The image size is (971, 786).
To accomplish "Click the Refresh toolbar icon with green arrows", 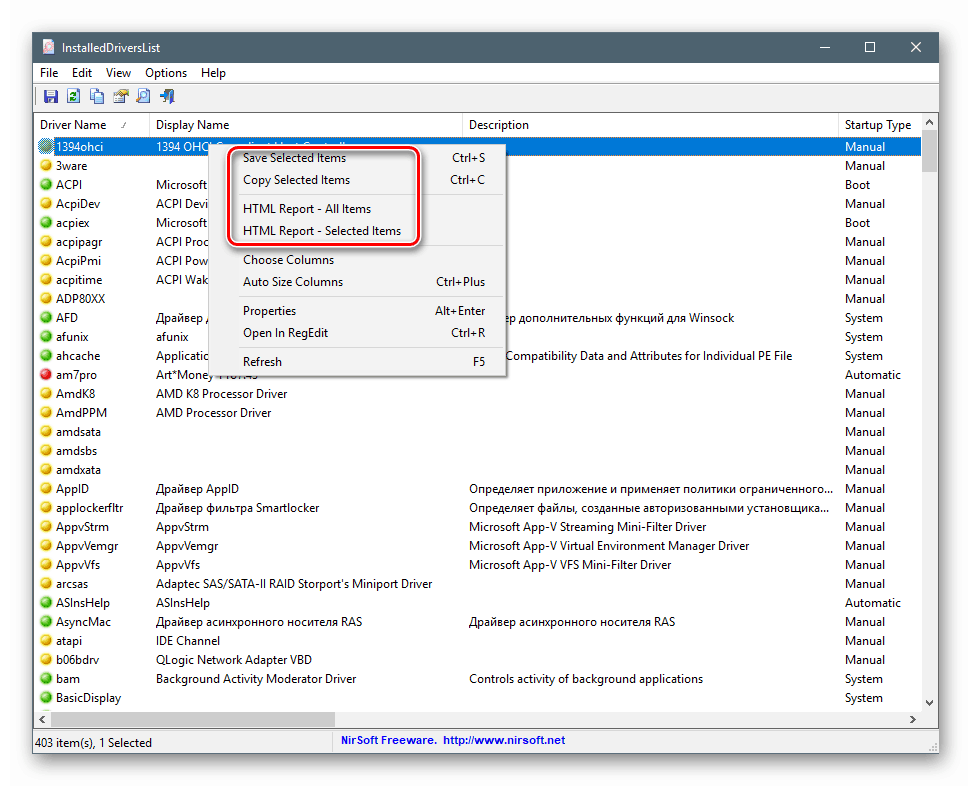I will 73,97.
